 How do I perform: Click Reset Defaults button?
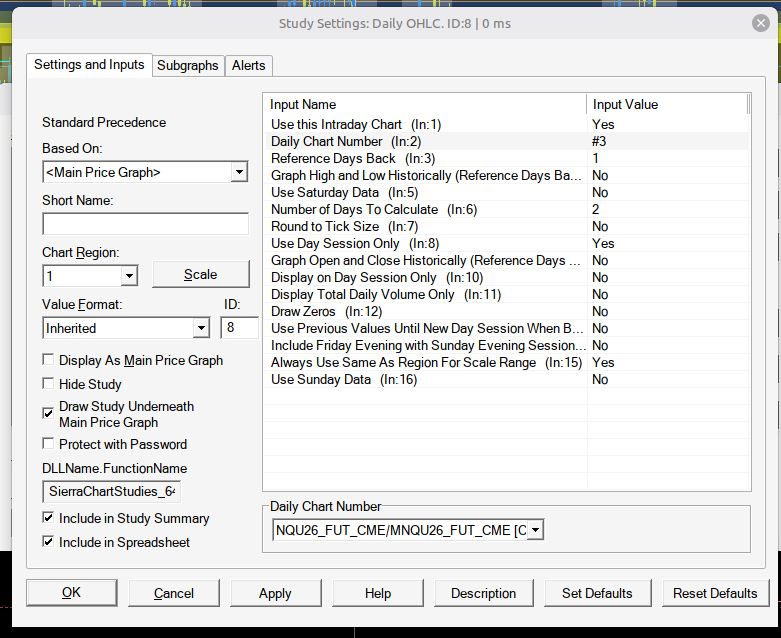[715, 593]
